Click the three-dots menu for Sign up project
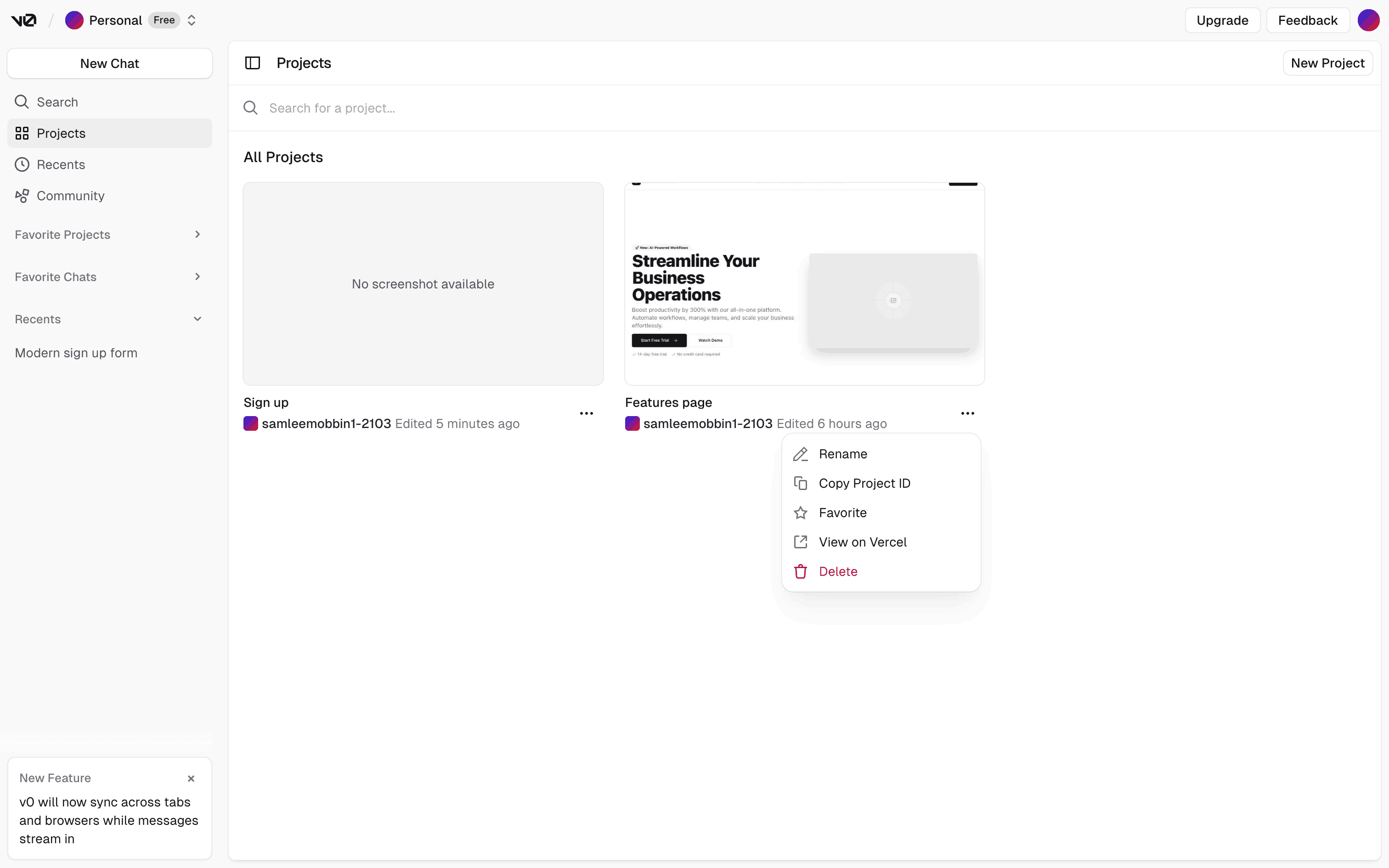The image size is (1389, 868). point(586,413)
